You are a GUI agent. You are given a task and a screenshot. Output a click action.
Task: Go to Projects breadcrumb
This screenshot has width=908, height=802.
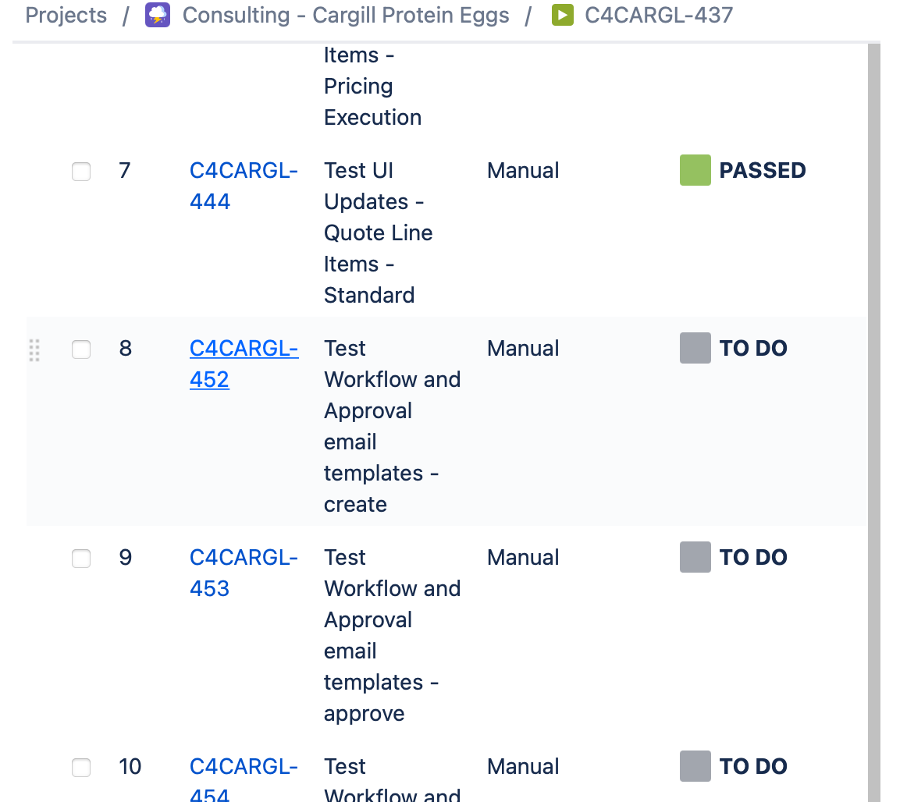point(66,15)
